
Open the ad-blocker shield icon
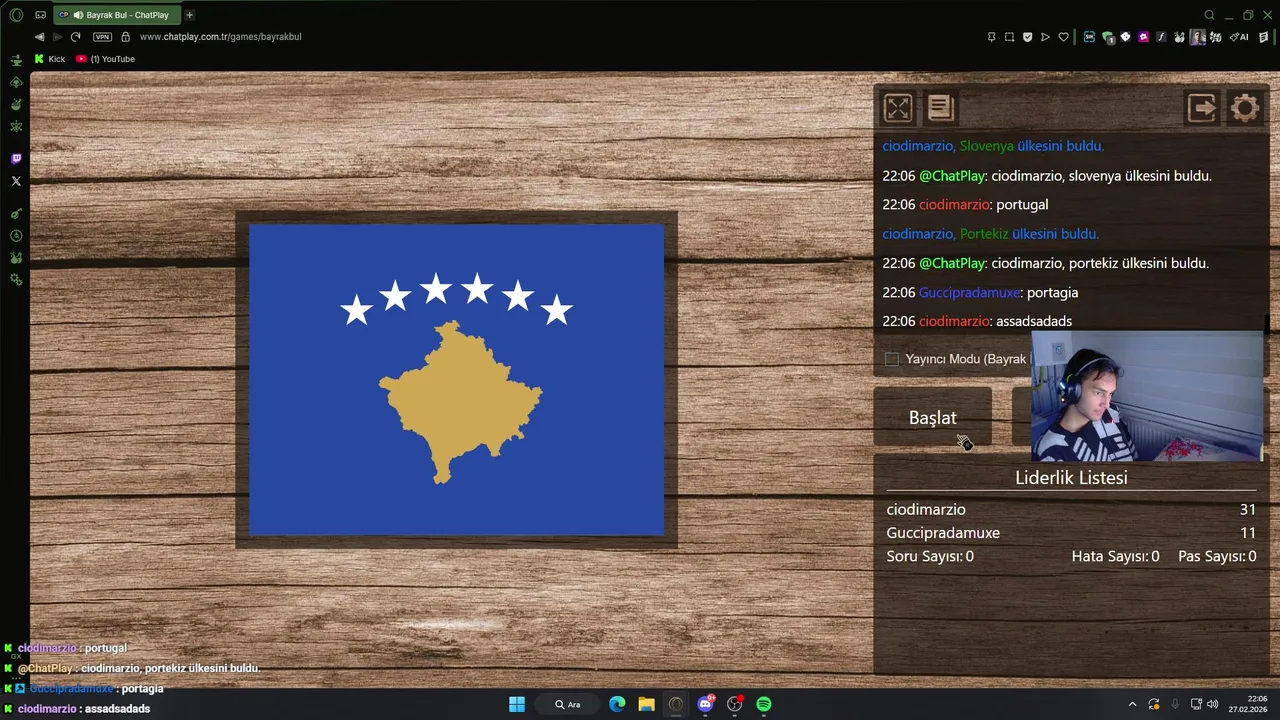click(x=1027, y=37)
